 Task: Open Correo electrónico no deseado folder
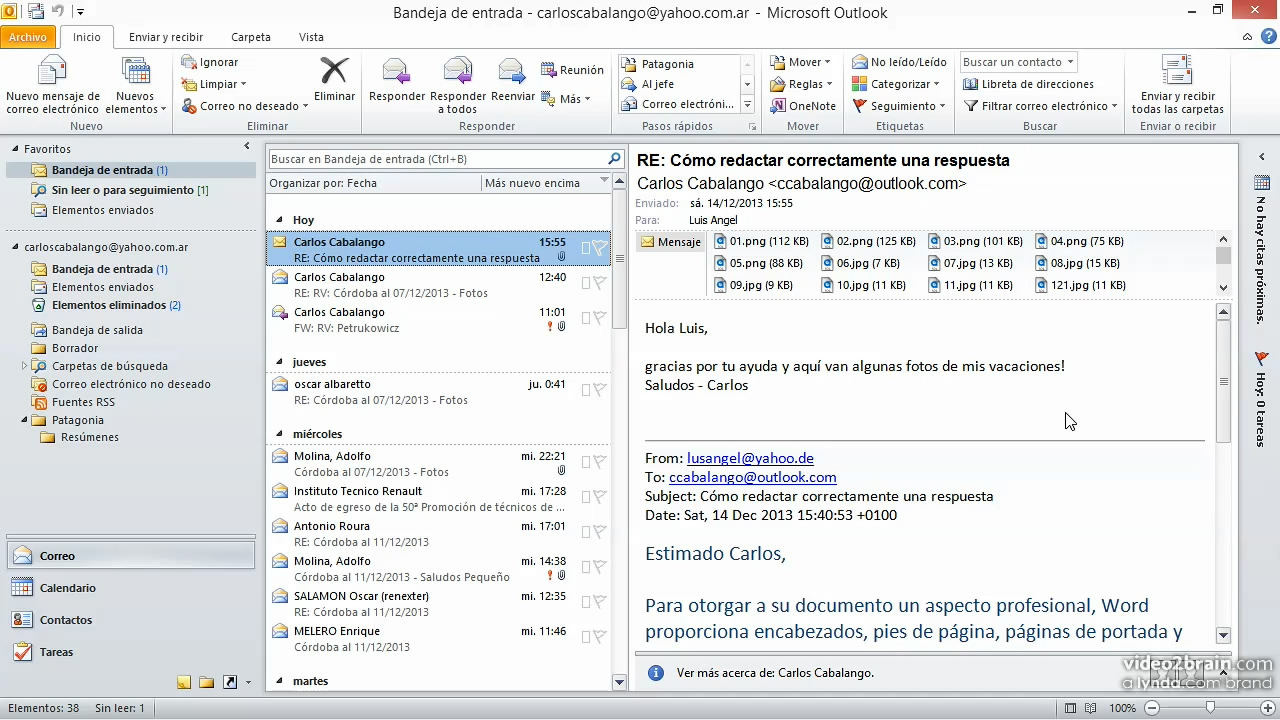point(131,384)
